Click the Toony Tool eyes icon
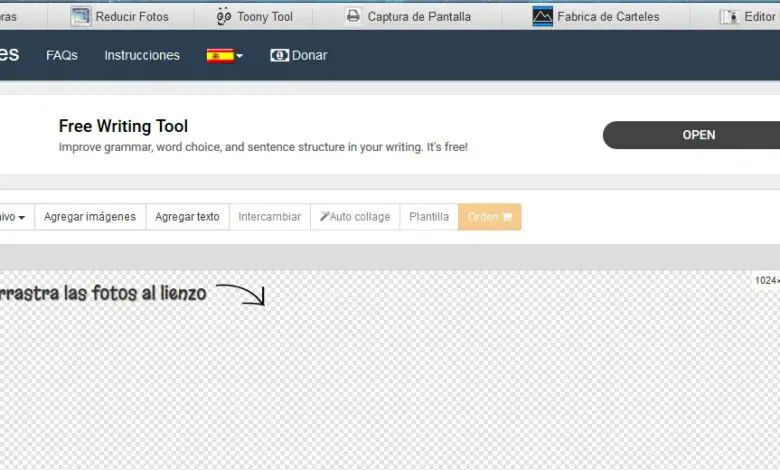This screenshot has height=470, width=780. point(224,16)
